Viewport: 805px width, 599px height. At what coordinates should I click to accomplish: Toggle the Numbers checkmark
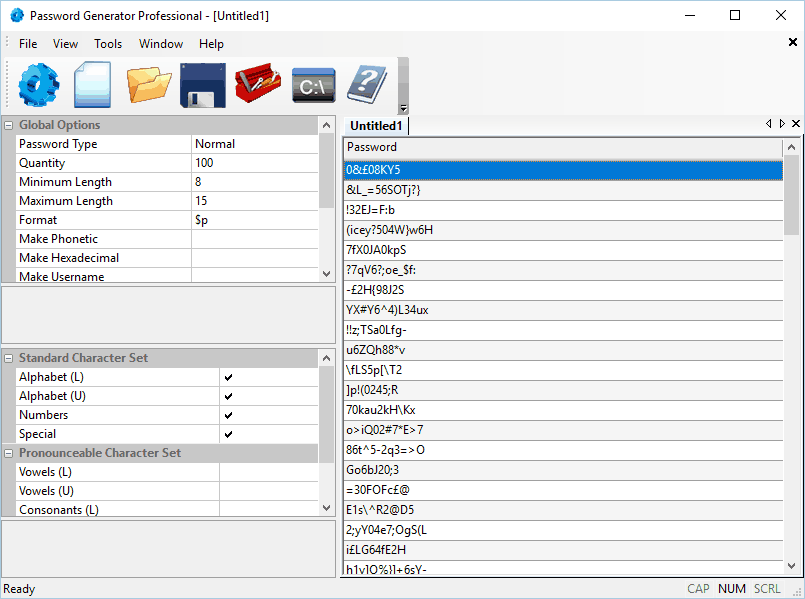point(228,415)
